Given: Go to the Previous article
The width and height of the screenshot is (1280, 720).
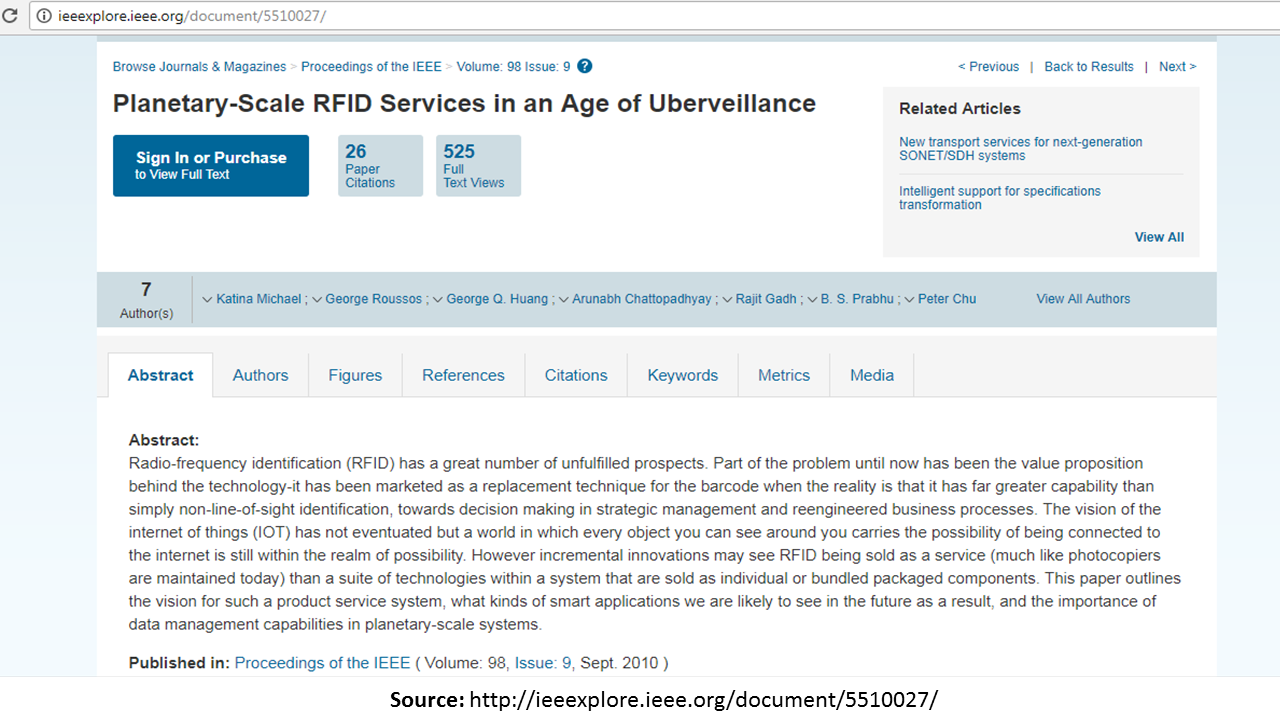Looking at the screenshot, I should (x=988, y=67).
